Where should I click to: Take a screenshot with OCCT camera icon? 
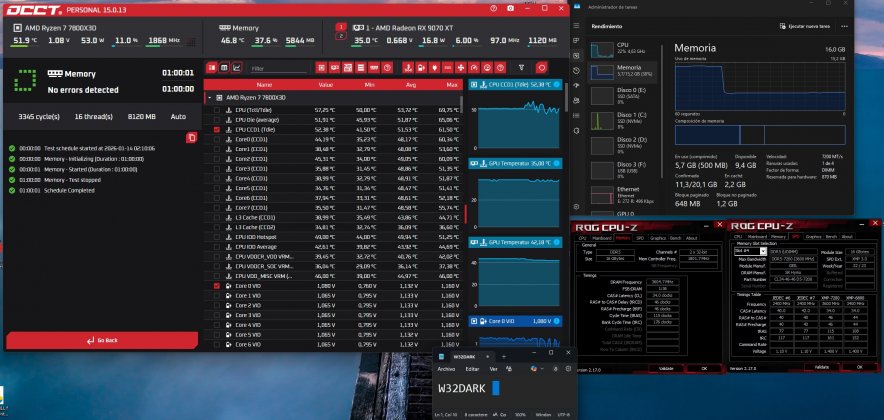[510, 8]
